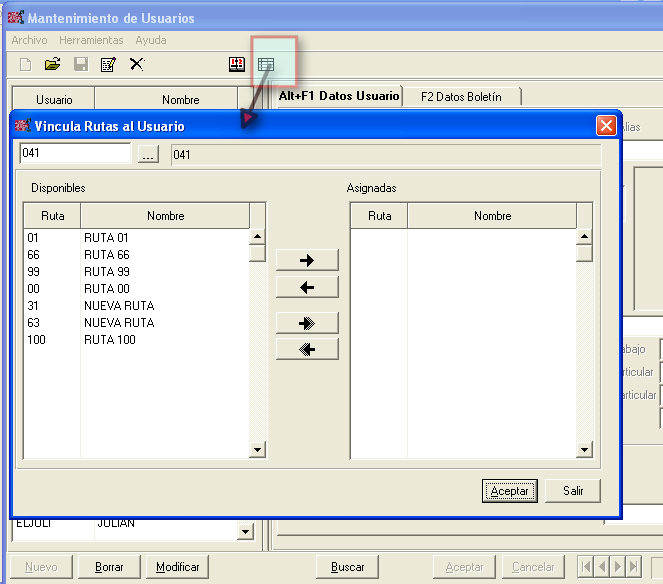Click the New document toolbar icon
663x584 pixels.
[26, 64]
